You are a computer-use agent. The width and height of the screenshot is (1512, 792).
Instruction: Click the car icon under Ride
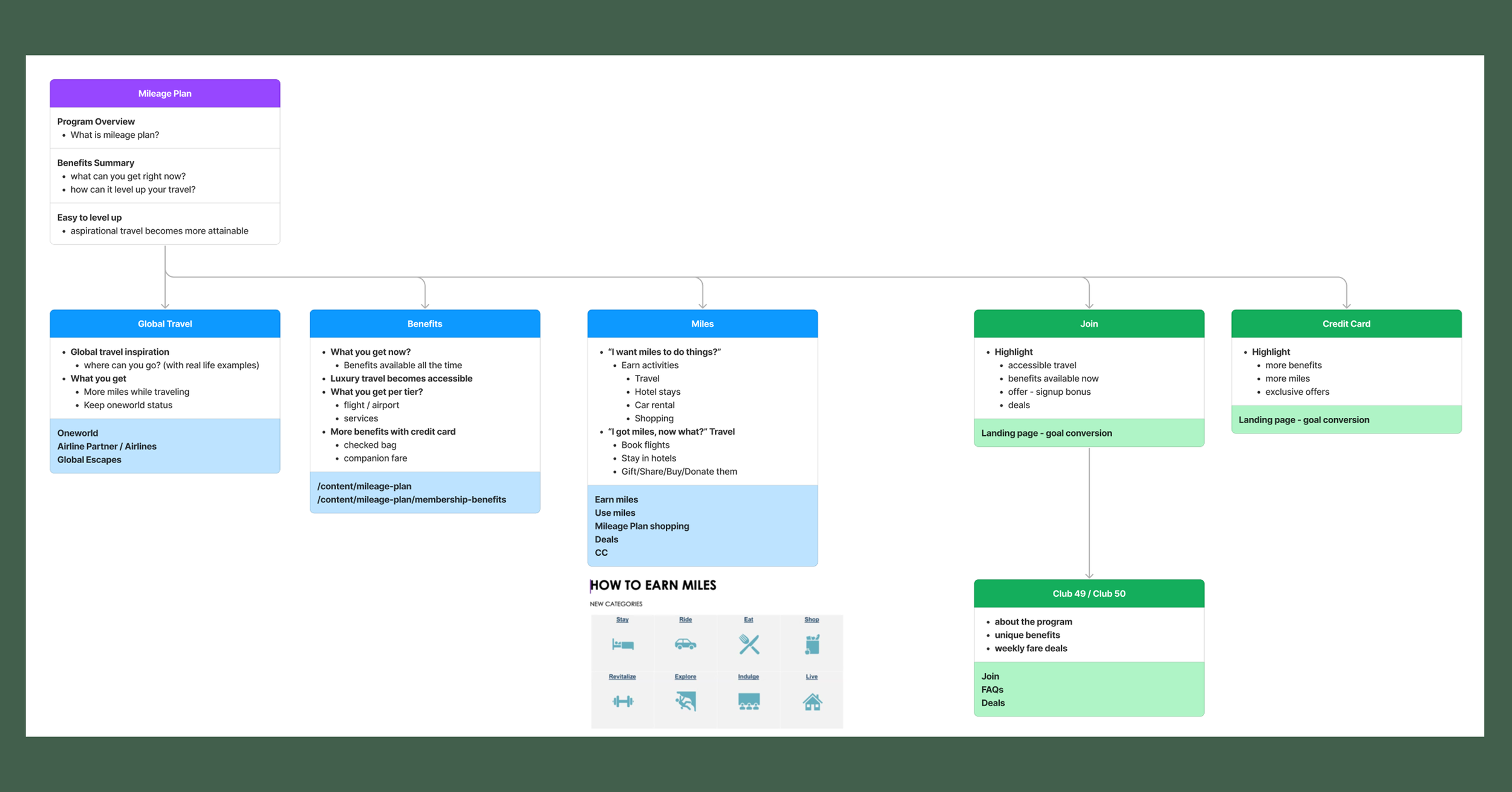[x=685, y=644]
